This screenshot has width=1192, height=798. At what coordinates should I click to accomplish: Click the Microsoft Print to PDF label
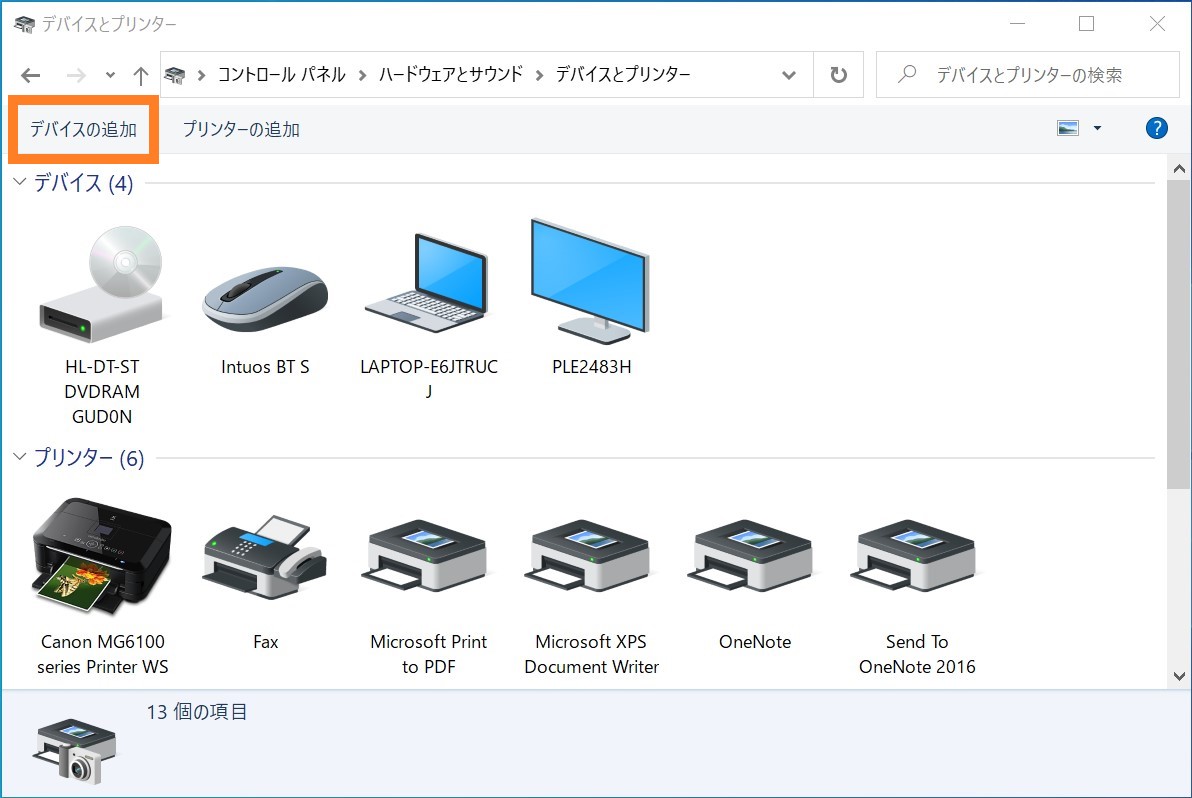click(x=428, y=654)
